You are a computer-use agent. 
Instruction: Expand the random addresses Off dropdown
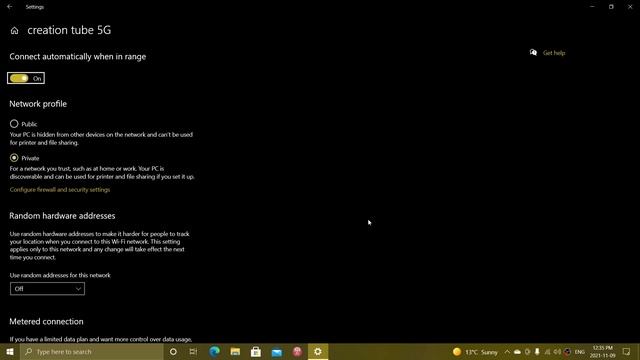tap(47, 289)
